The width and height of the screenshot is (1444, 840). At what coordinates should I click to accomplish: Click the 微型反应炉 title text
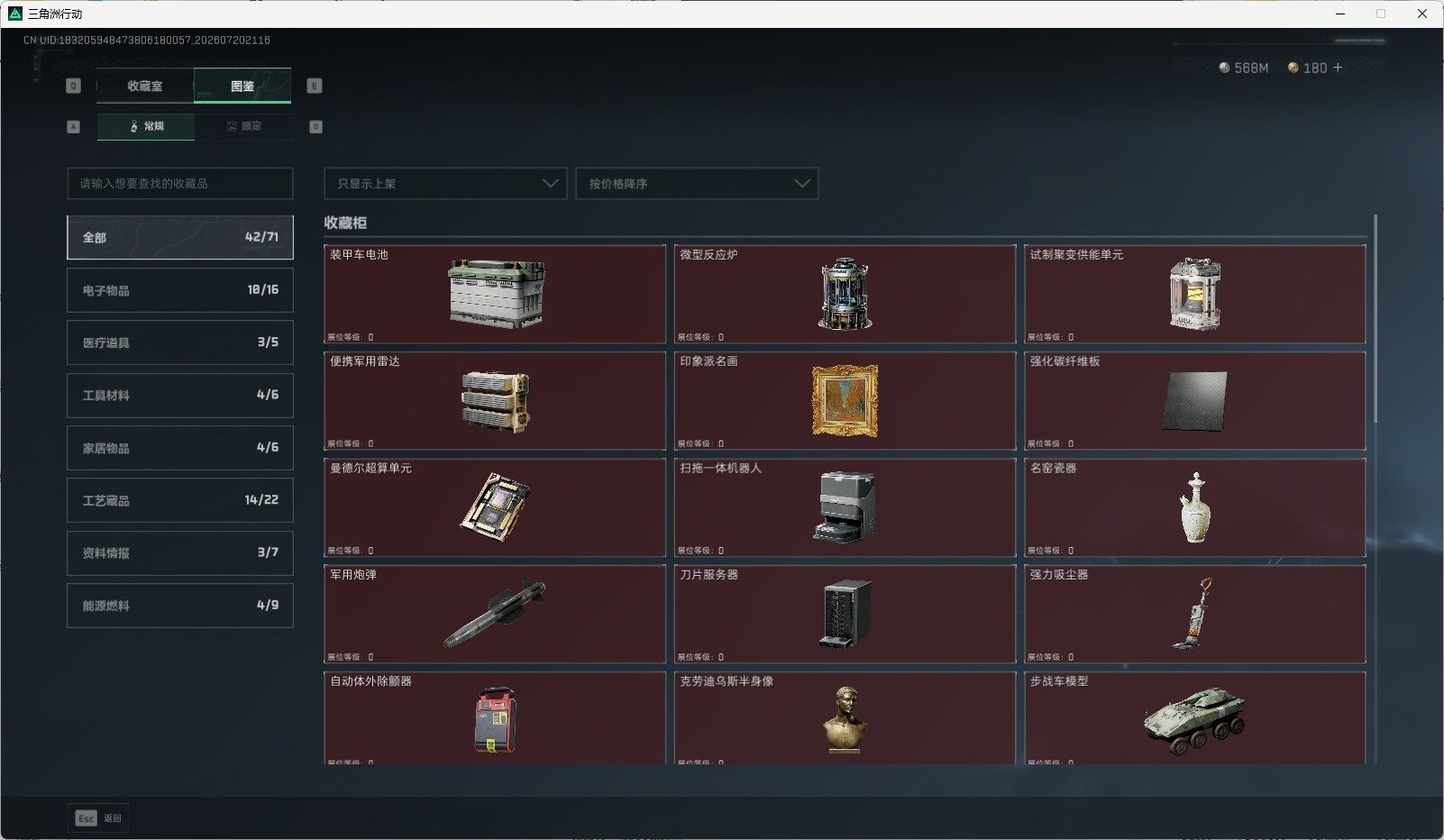click(x=708, y=255)
